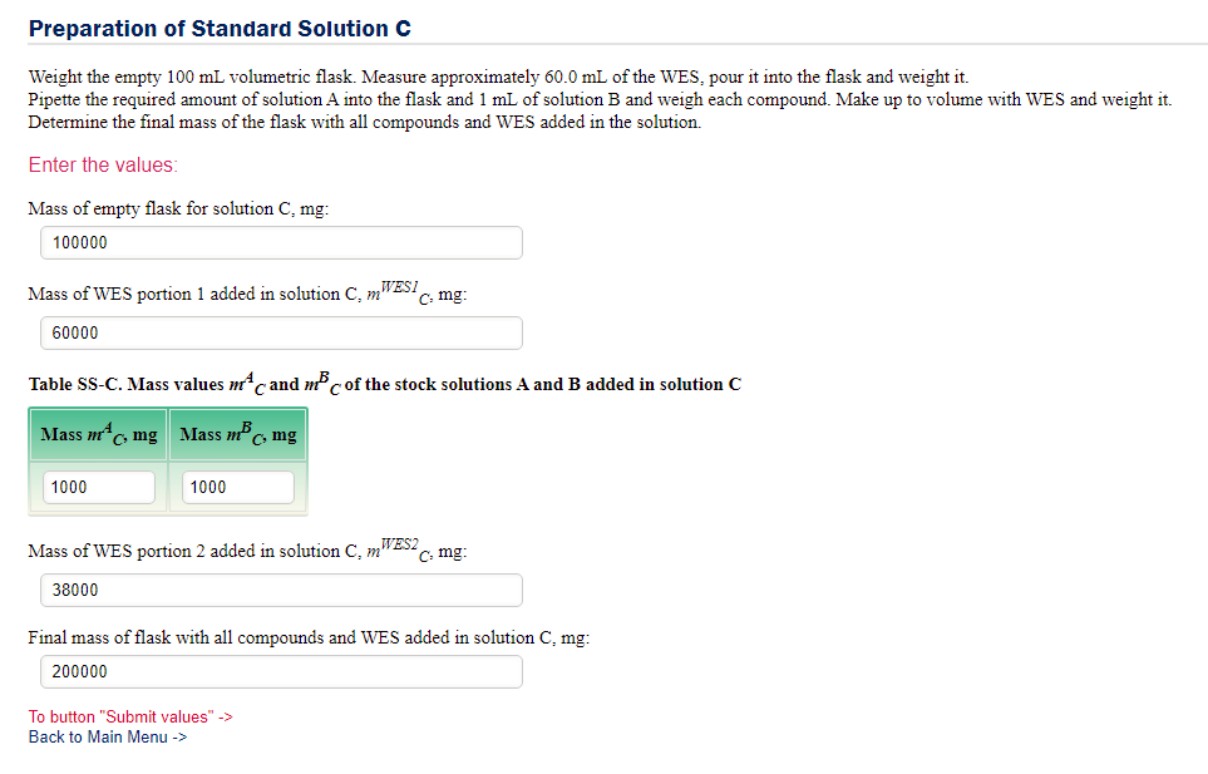Click the WES portion 2 field showing 38000
Viewport: 1208px width, 774px height.
click(281, 590)
